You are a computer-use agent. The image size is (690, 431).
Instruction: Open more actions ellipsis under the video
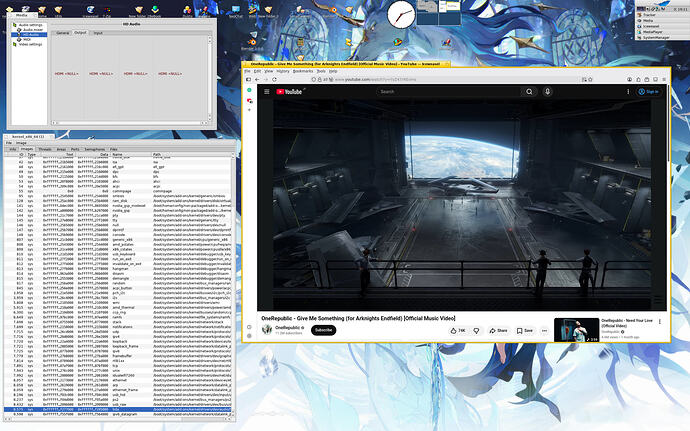click(x=544, y=330)
